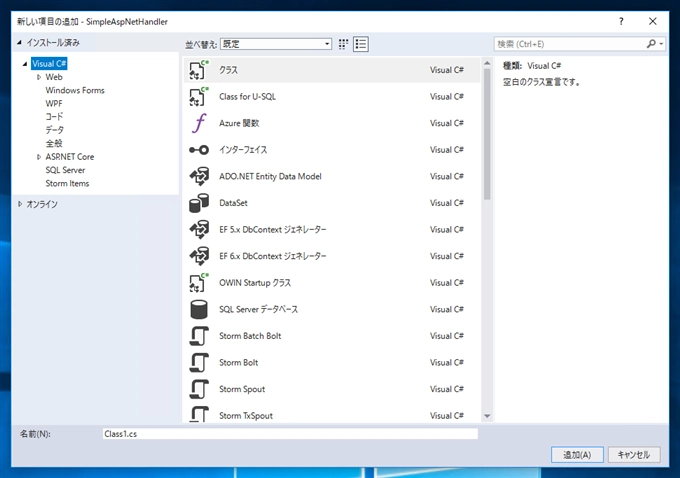Viewport: 680px width, 478px height.
Task: Select the Storm Bolt icon
Action: [199, 363]
